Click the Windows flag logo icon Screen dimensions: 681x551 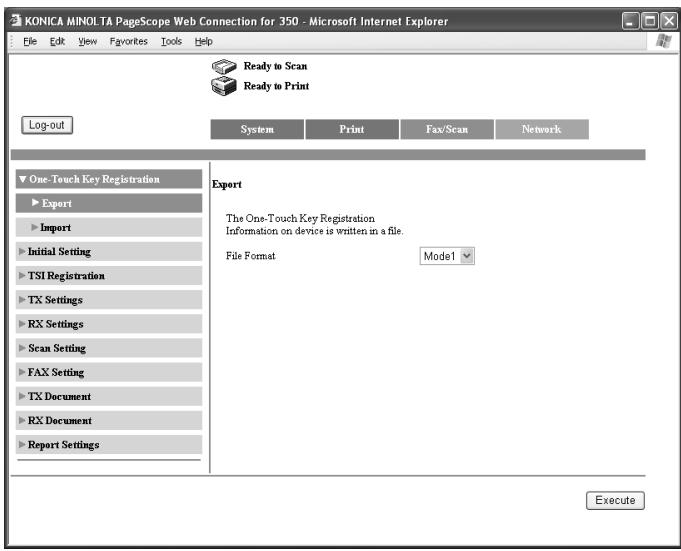point(663,41)
